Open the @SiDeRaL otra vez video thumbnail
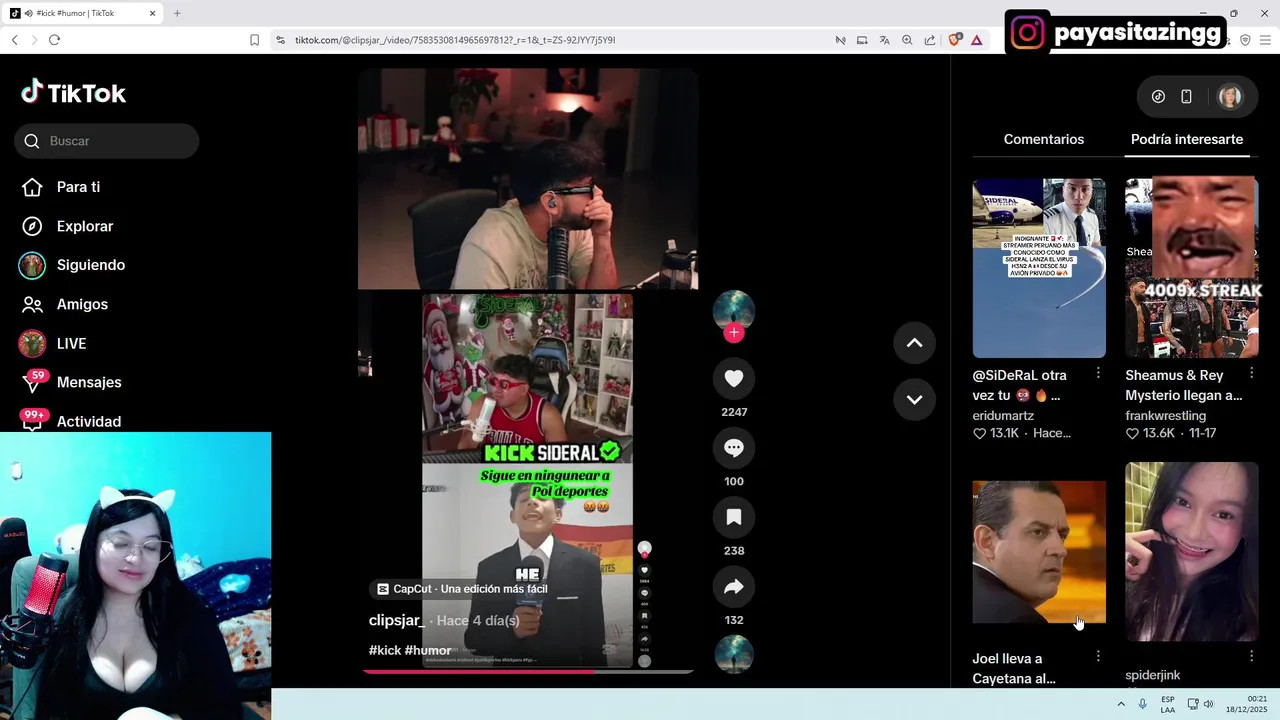 click(x=1039, y=268)
